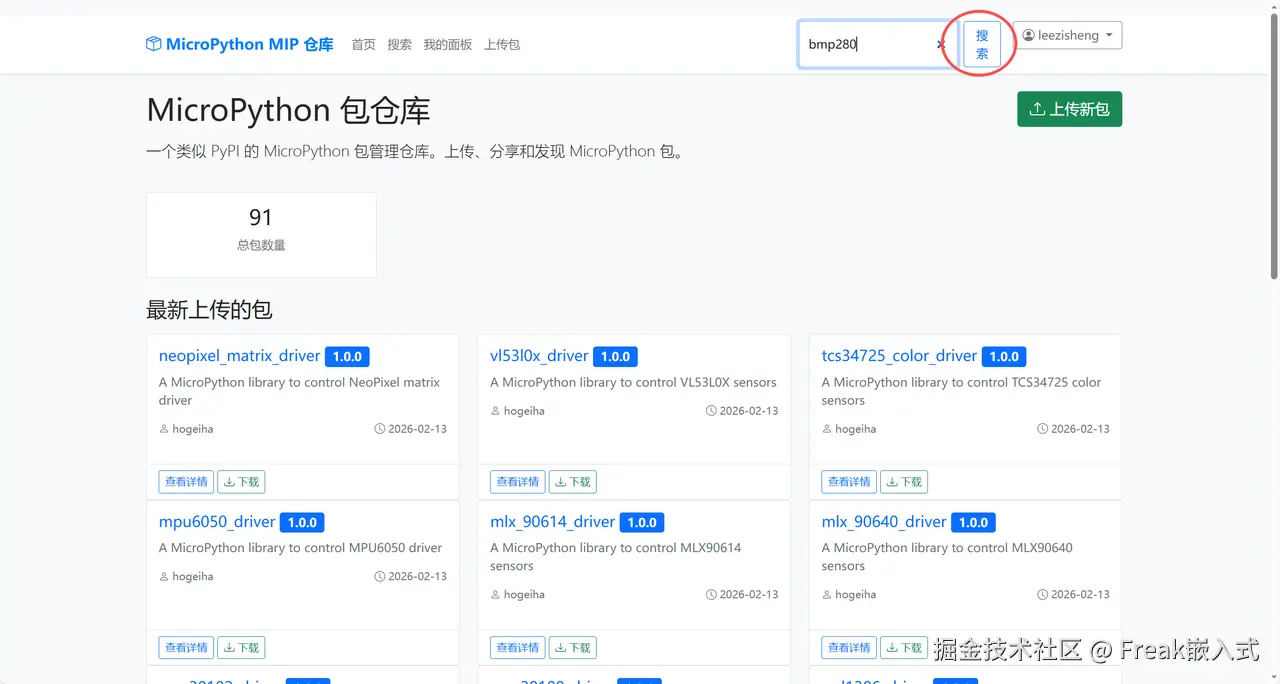Viewport: 1280px width, 684px height.
Task: Click author name hogeiha in mpu6050_driver card
Action: coord(193,577)
